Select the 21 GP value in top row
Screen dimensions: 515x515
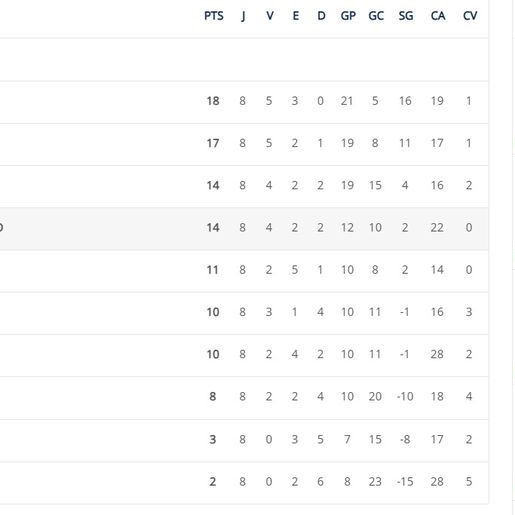click(x=347, y=101)
